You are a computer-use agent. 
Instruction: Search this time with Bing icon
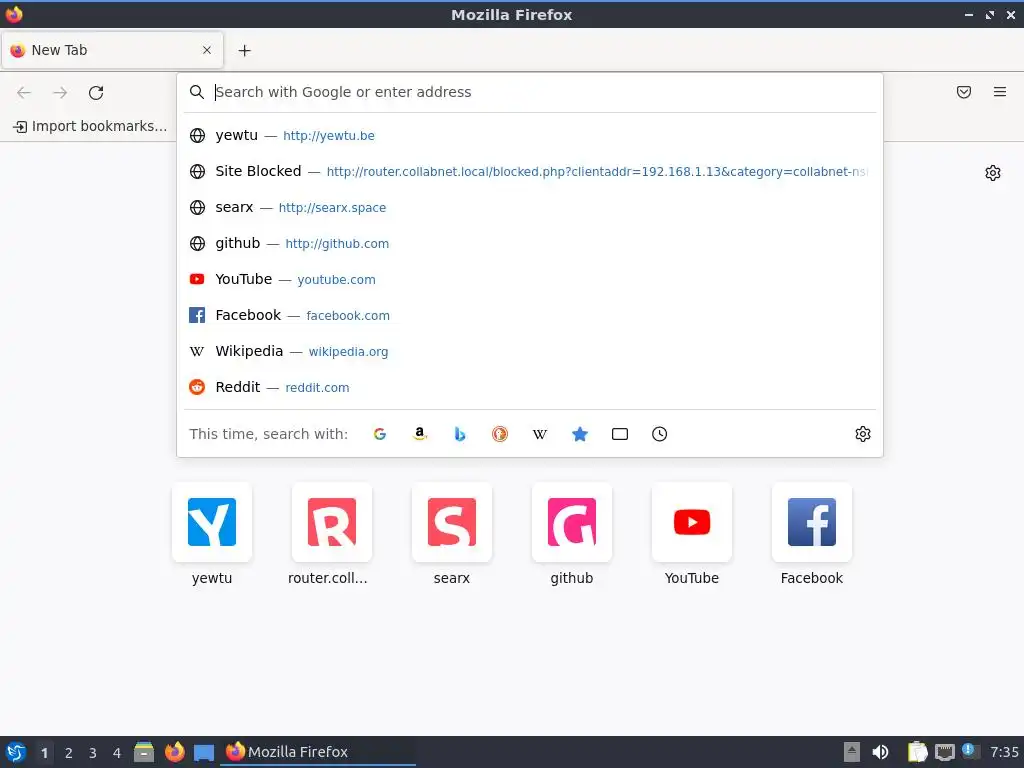460,434
